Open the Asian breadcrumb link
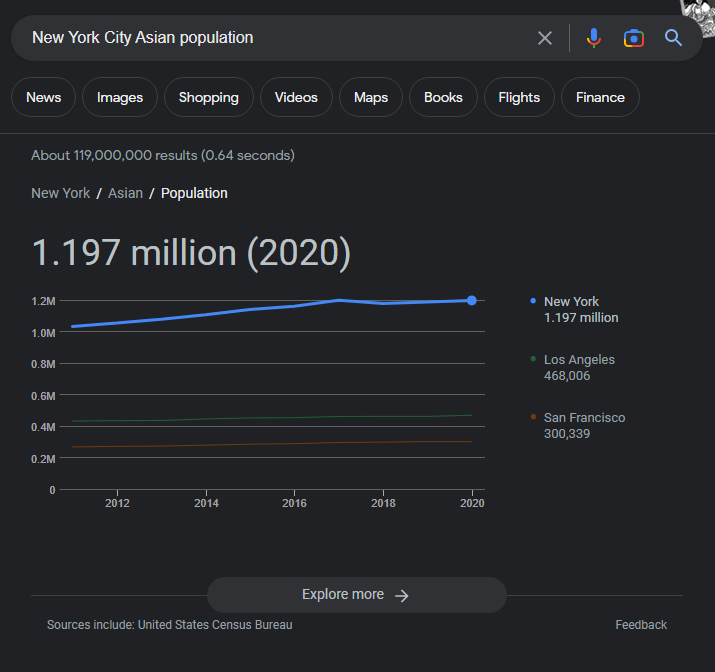This screenshot has width=715, height=672. click(x=125, y=193)
